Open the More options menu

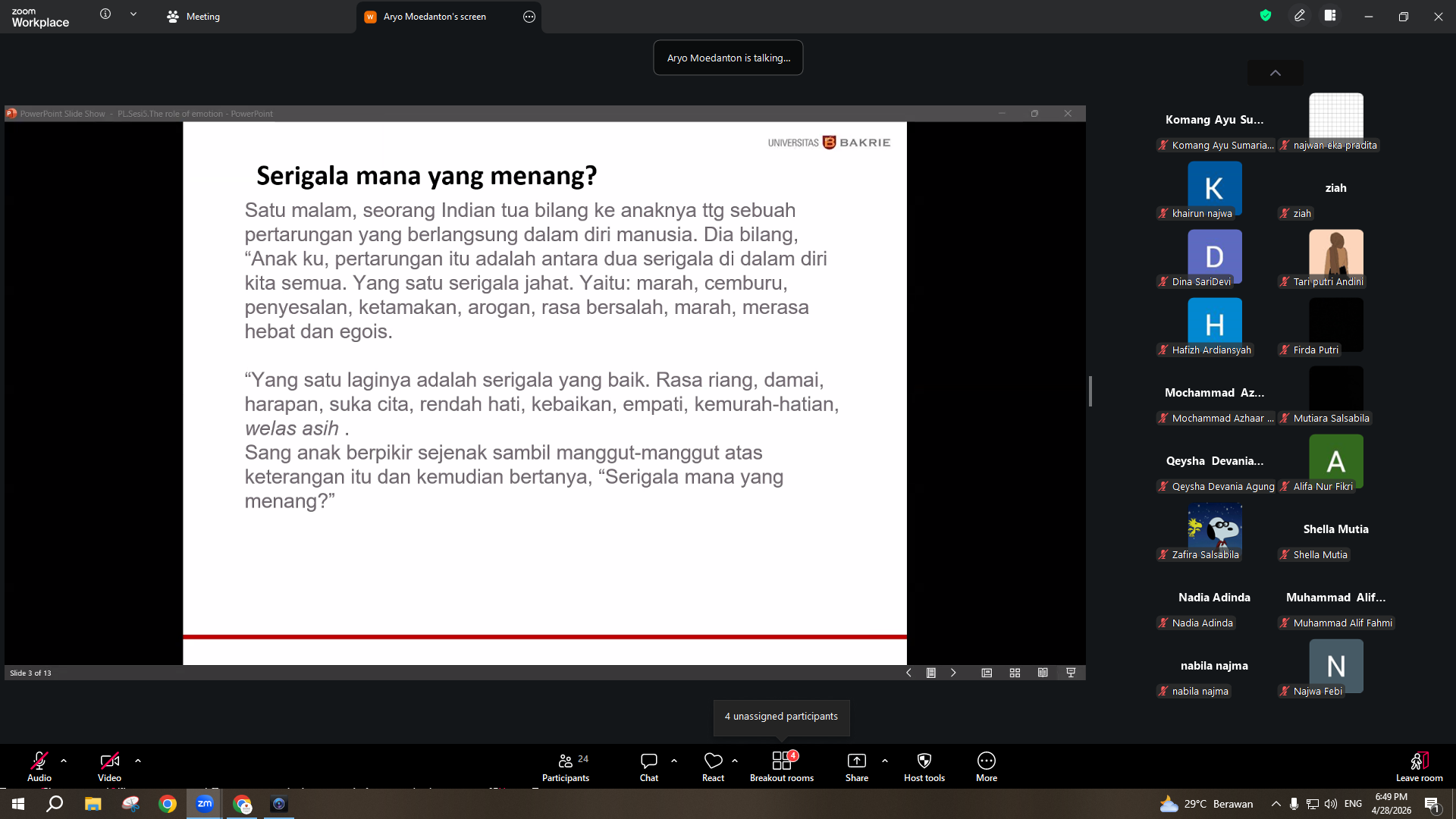click(x=987, y=767)
